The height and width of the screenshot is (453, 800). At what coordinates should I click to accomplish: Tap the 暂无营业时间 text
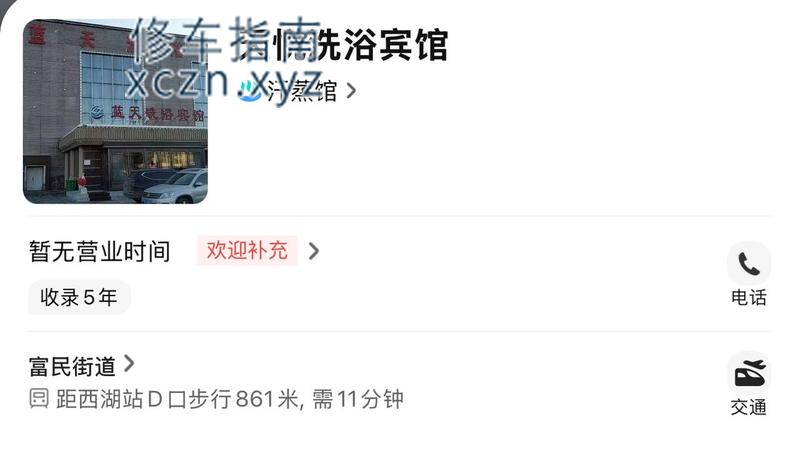(99, 251)
